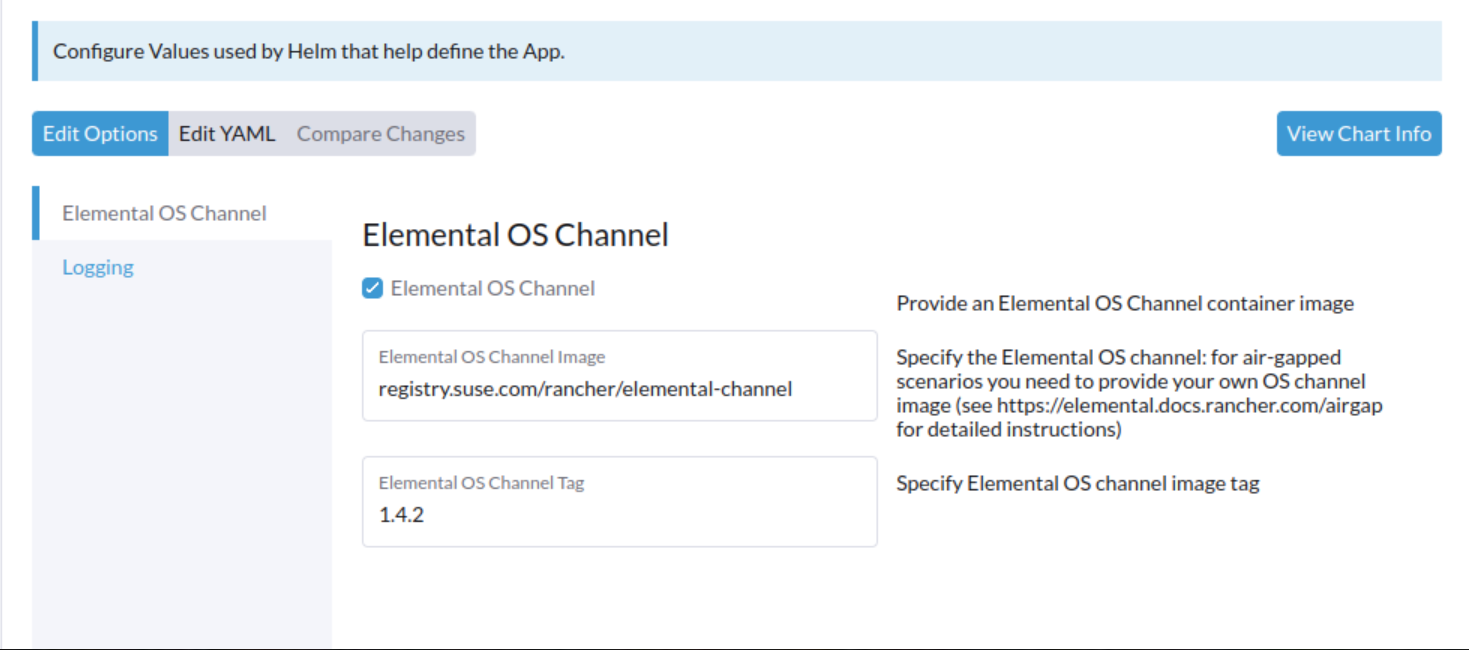Image resolution: width=1469 pixels, height=650 pixels.
Task: Click the Elemental OS Channel Image field
Action: pyautogui.click(x=620, y=388)
